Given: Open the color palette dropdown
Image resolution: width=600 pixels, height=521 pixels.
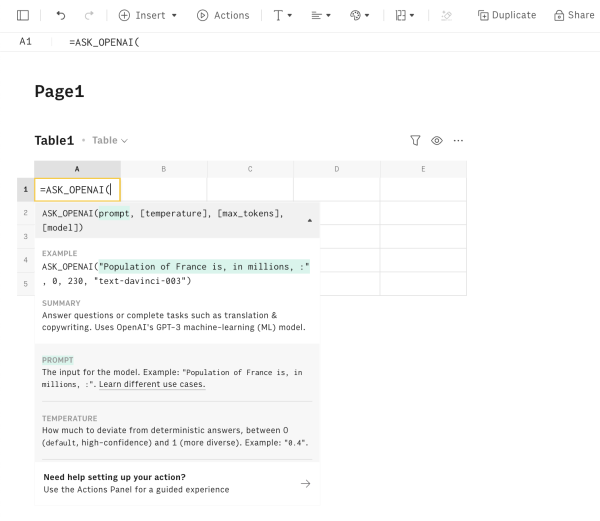Looking at the screenshot, I should click(x=359, y=15).
